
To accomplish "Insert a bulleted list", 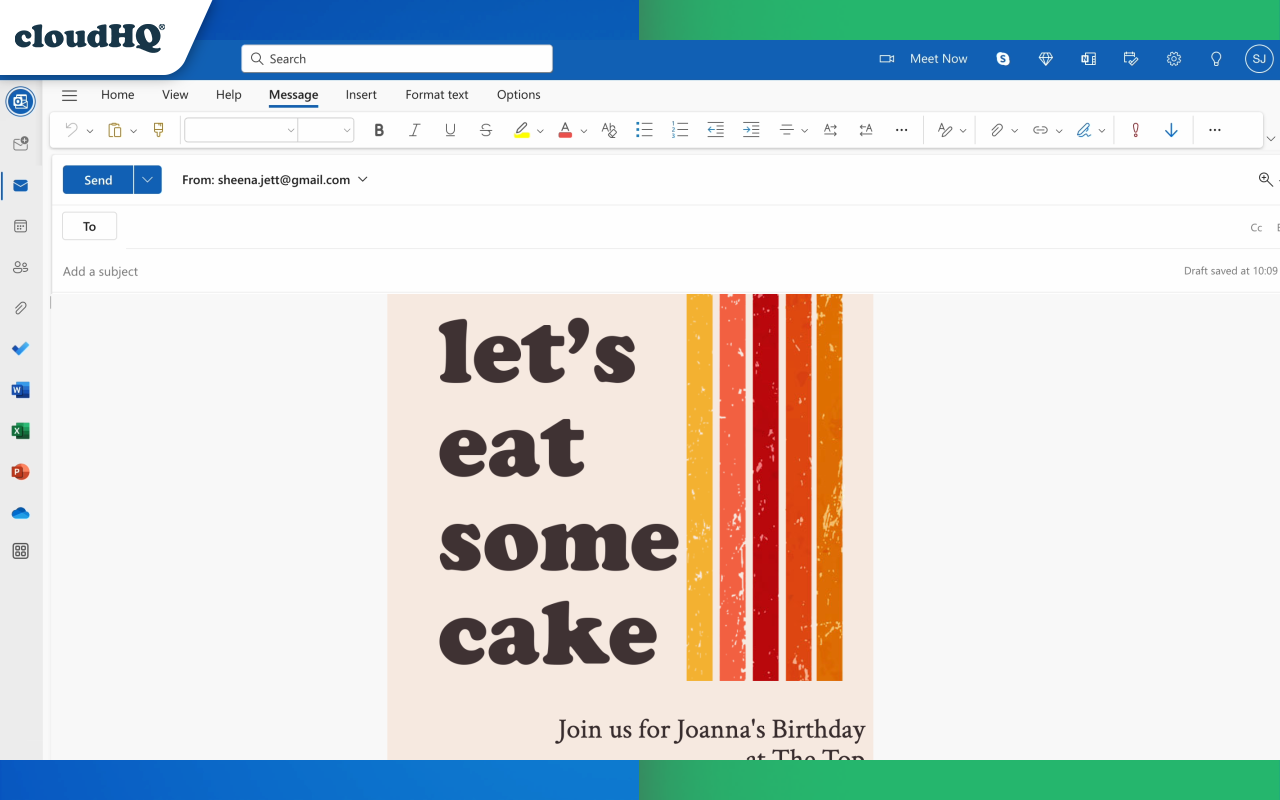I will point(644,129).
